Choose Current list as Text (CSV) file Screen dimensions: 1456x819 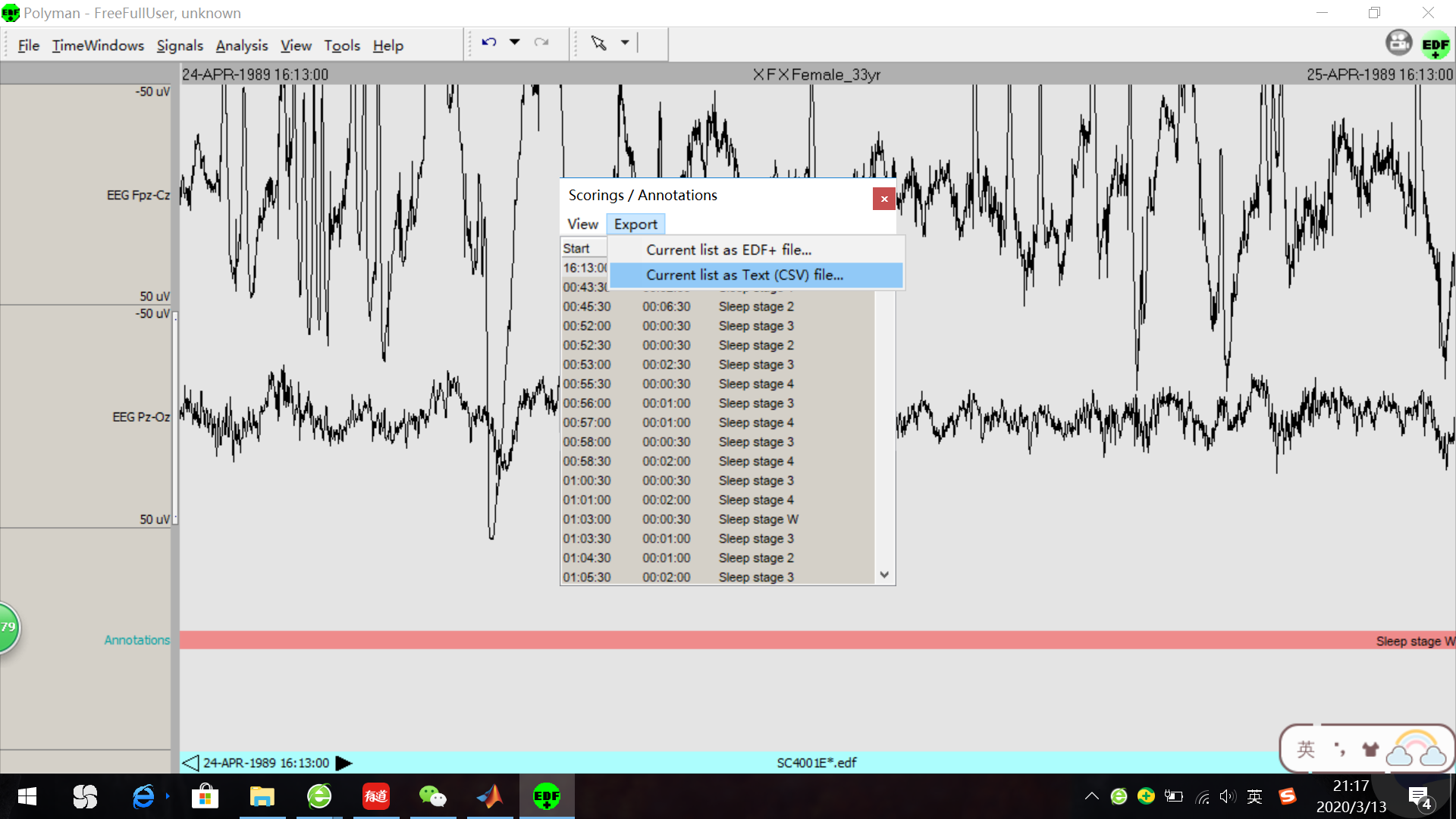tap(744, 275)
